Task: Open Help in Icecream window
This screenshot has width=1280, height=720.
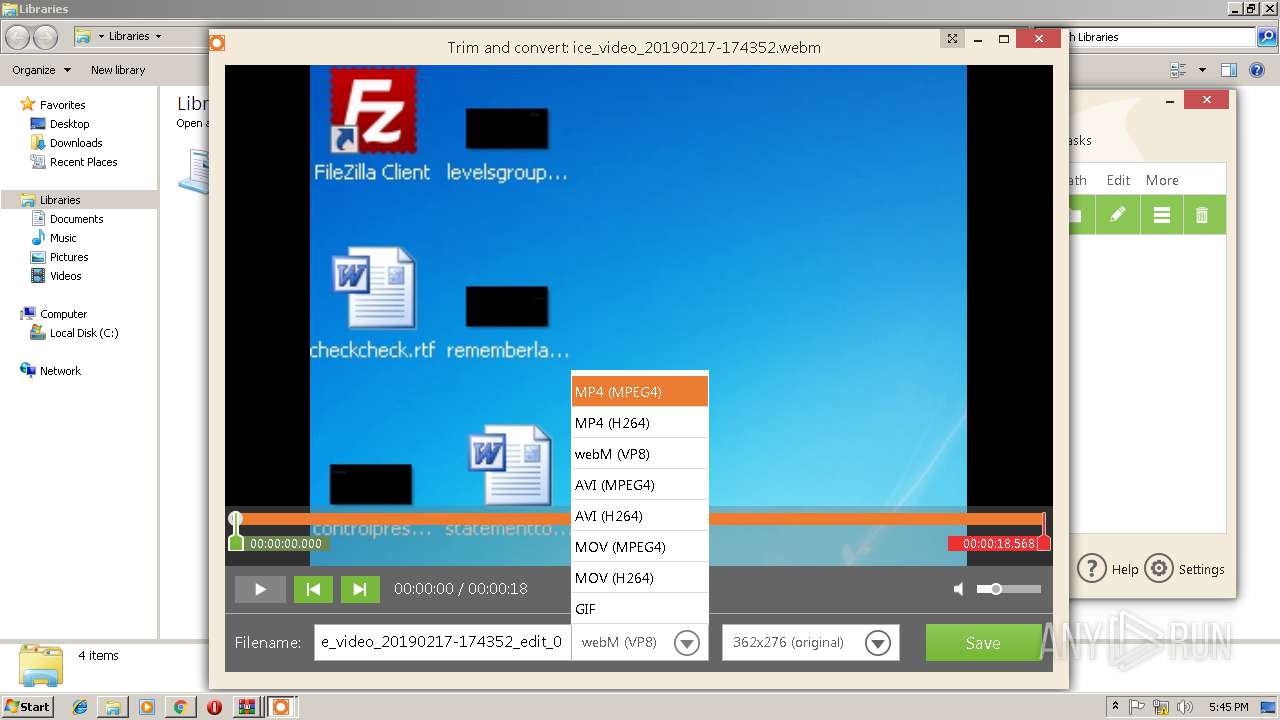Action: (1108, 569)
